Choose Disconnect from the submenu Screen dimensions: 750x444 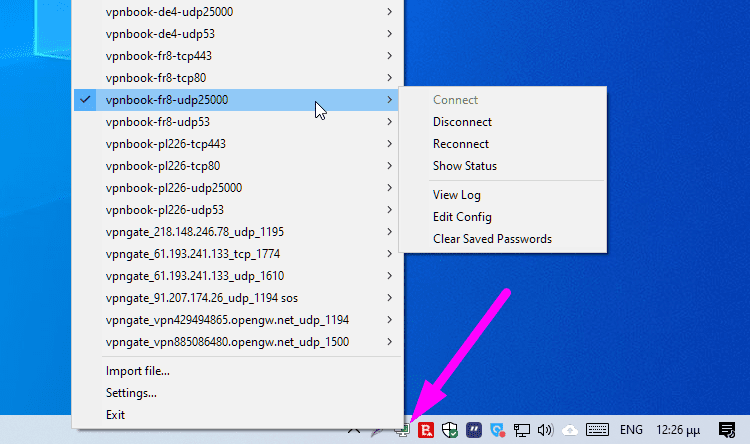pos(462,122)
